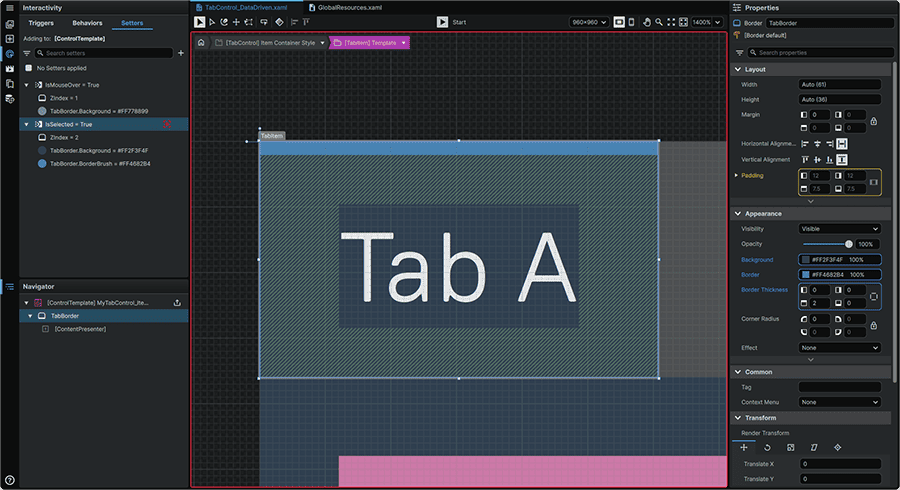Switch to the mobile device preview icon
Screen dimensions: 900x490
(x=631, y=22)
